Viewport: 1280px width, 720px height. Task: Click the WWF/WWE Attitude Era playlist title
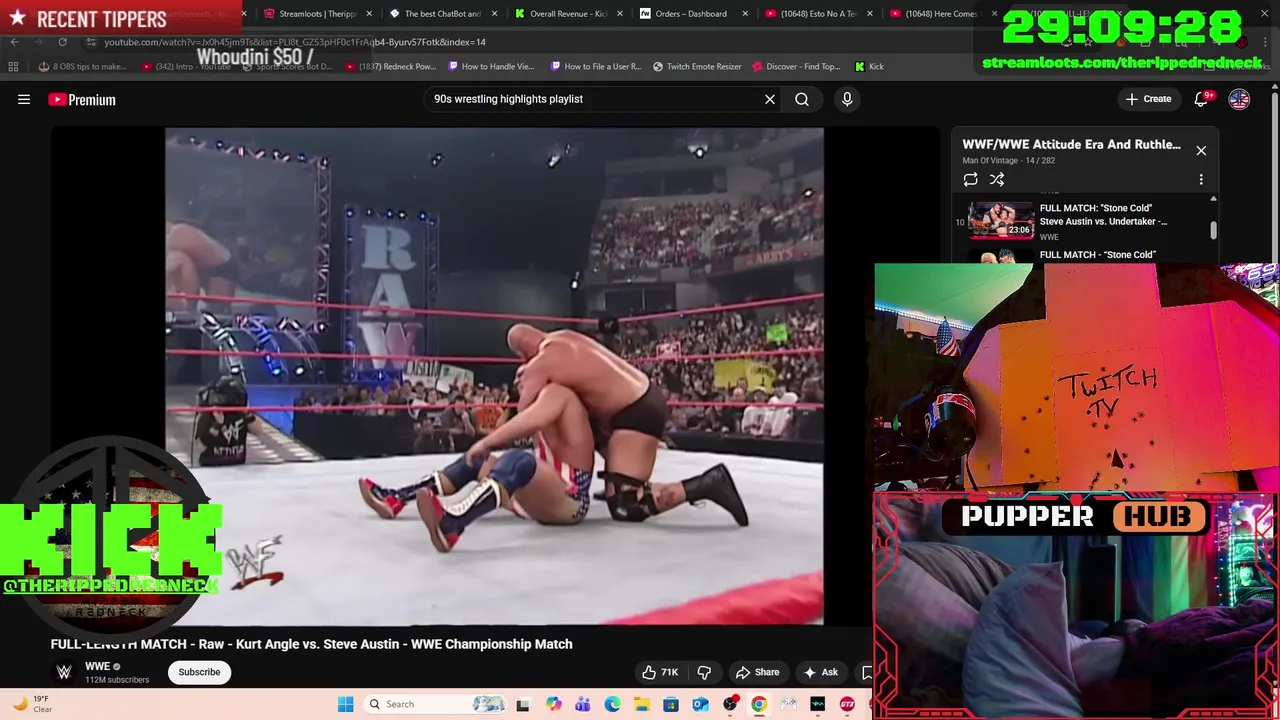click(1071, 144)
